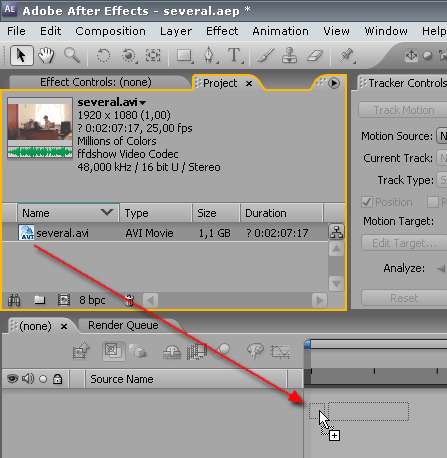Enable Frame Blending timeline switch
Screen dimensions: 447x458
click(x=197, y=352)
